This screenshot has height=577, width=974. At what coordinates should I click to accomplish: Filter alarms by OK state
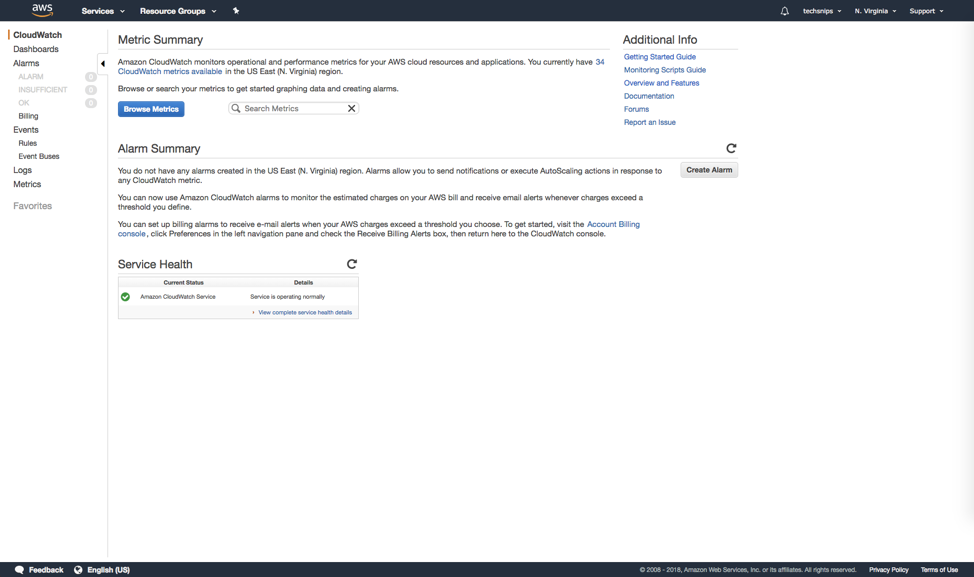[x=24, y=102]
